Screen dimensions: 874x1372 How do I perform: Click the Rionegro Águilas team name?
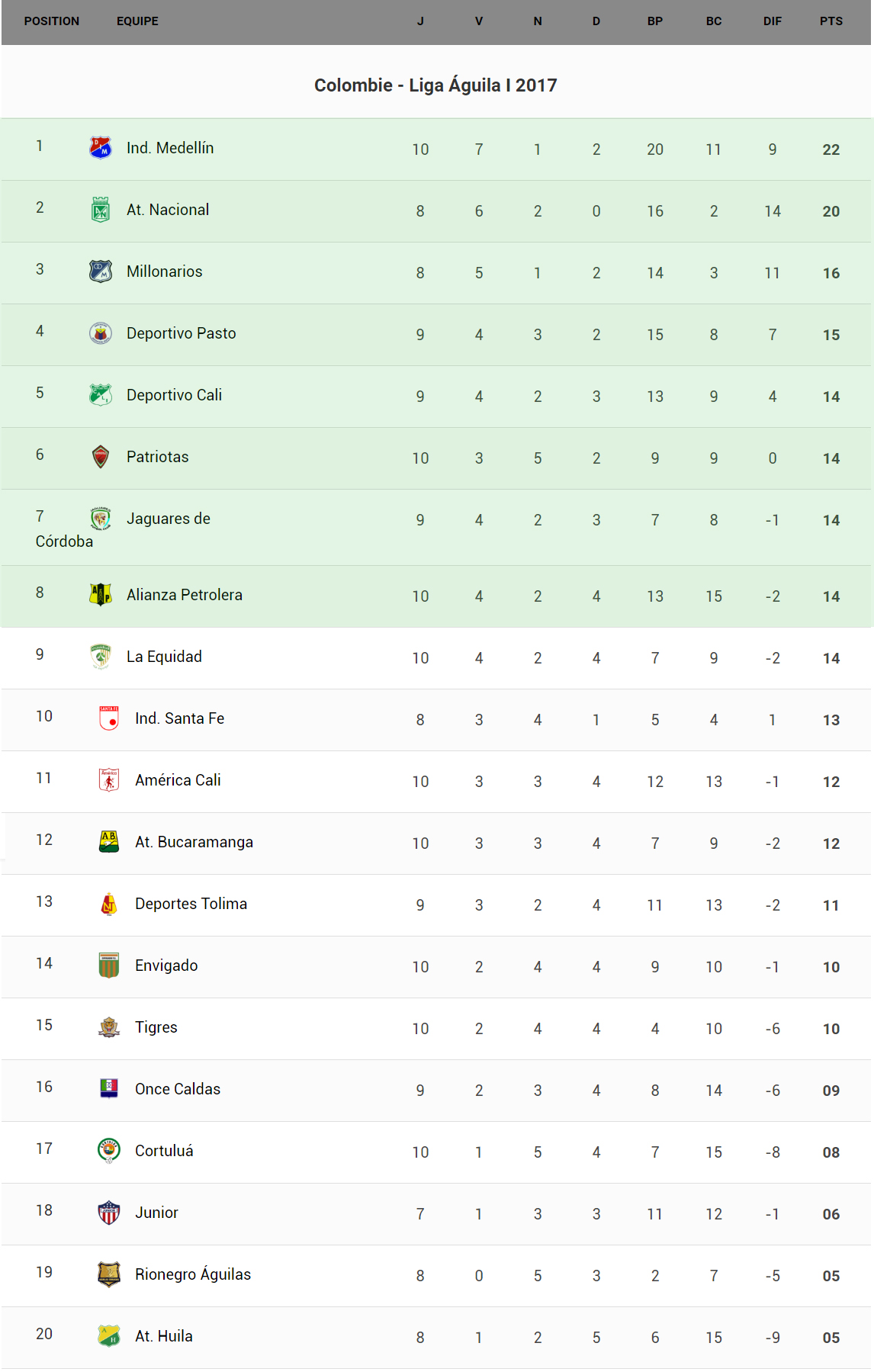pos(193,1274)
